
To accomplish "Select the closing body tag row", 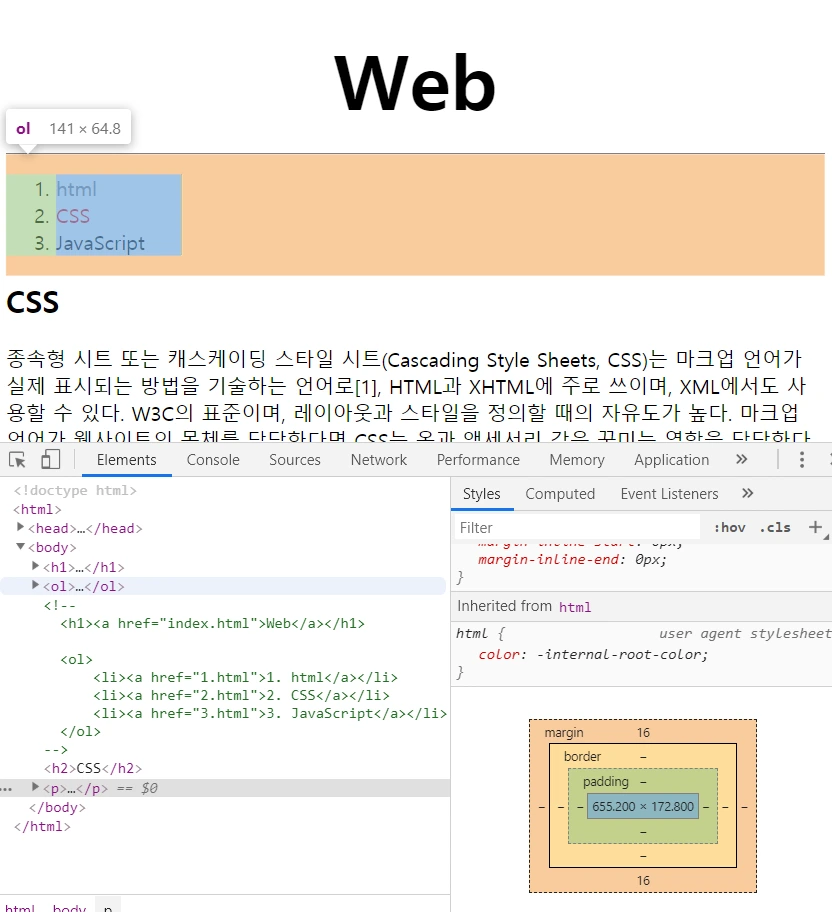I will 57,807.
